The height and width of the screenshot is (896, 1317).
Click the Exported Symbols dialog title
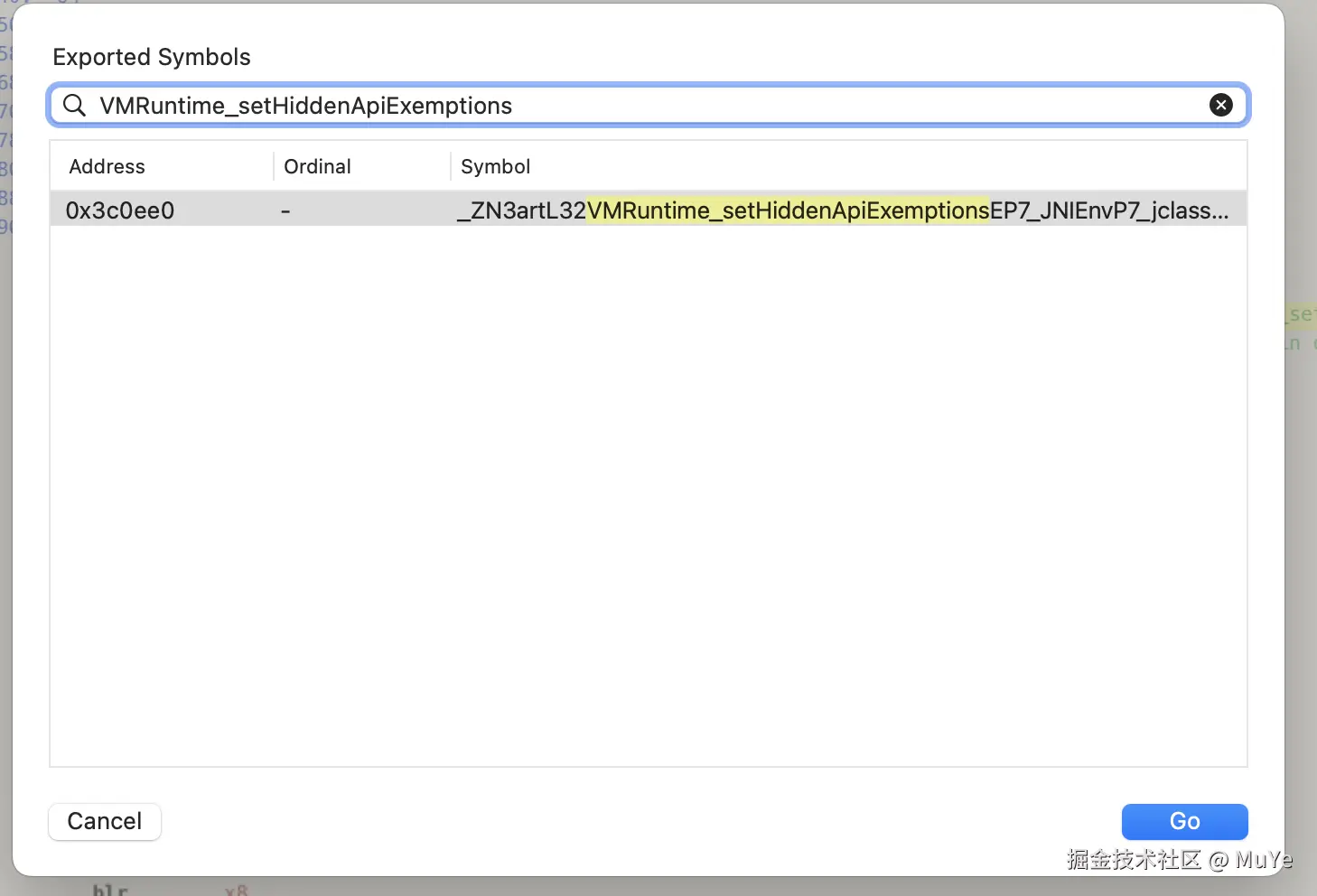[x=152, y=57]
